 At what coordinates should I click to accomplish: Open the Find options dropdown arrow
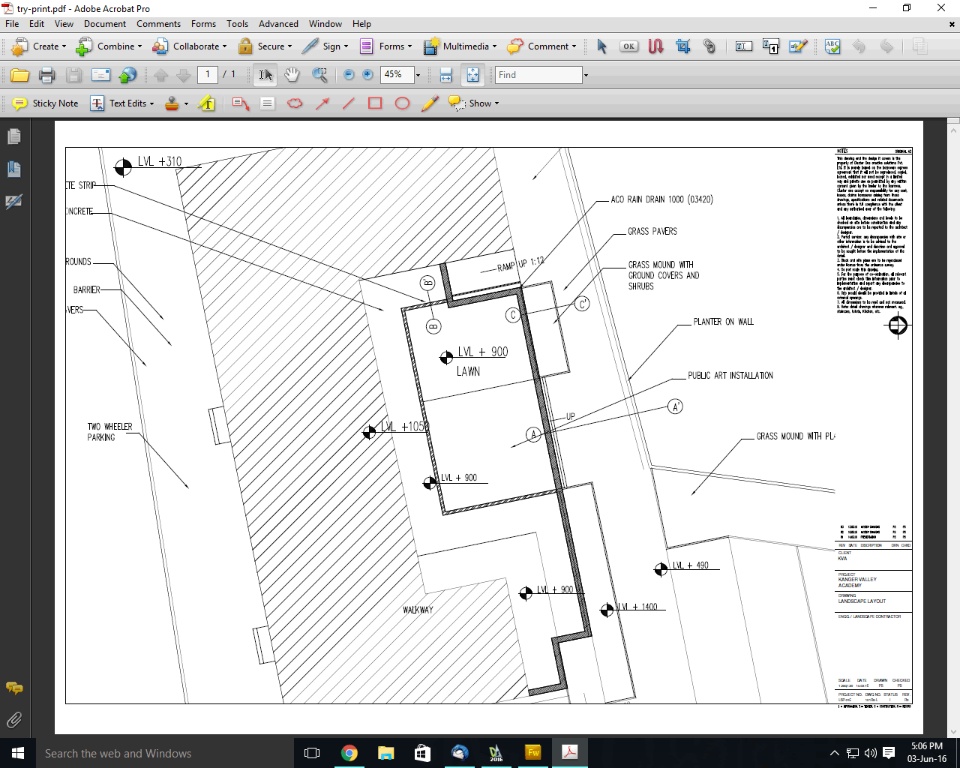(586, 75)
